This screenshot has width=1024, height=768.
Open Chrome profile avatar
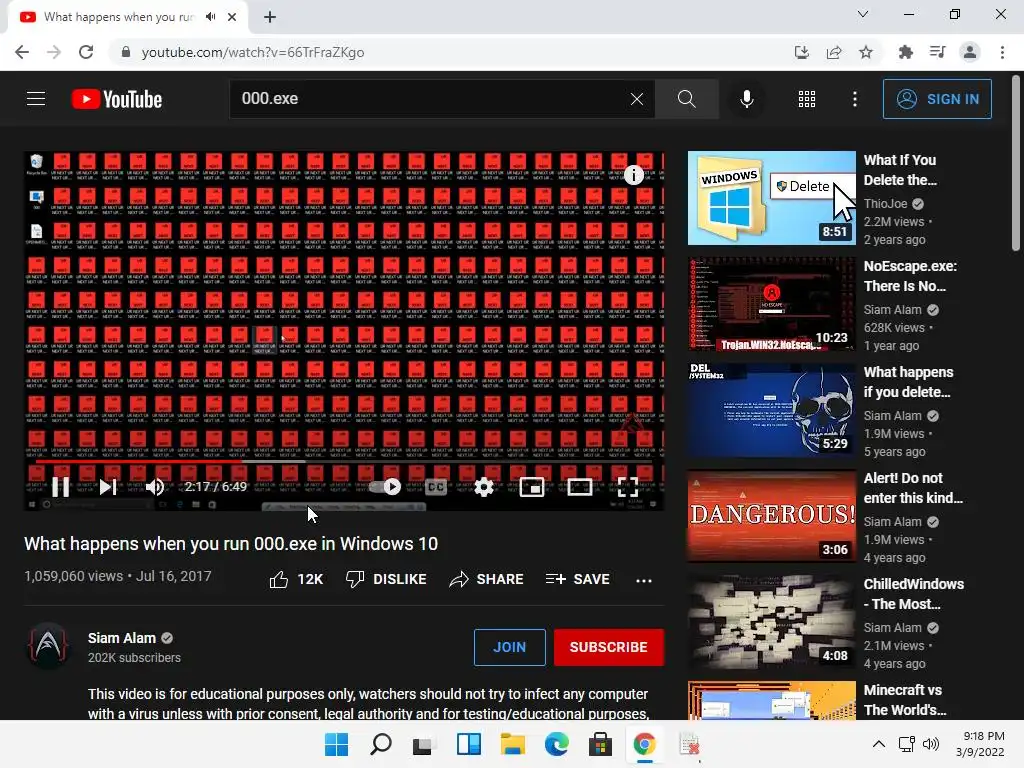[970, 52]
